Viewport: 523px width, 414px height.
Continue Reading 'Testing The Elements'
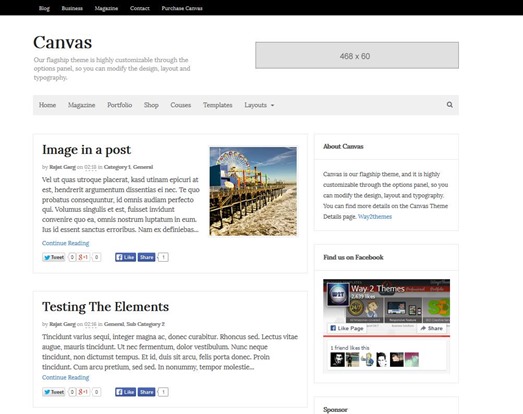click(65, 377)
